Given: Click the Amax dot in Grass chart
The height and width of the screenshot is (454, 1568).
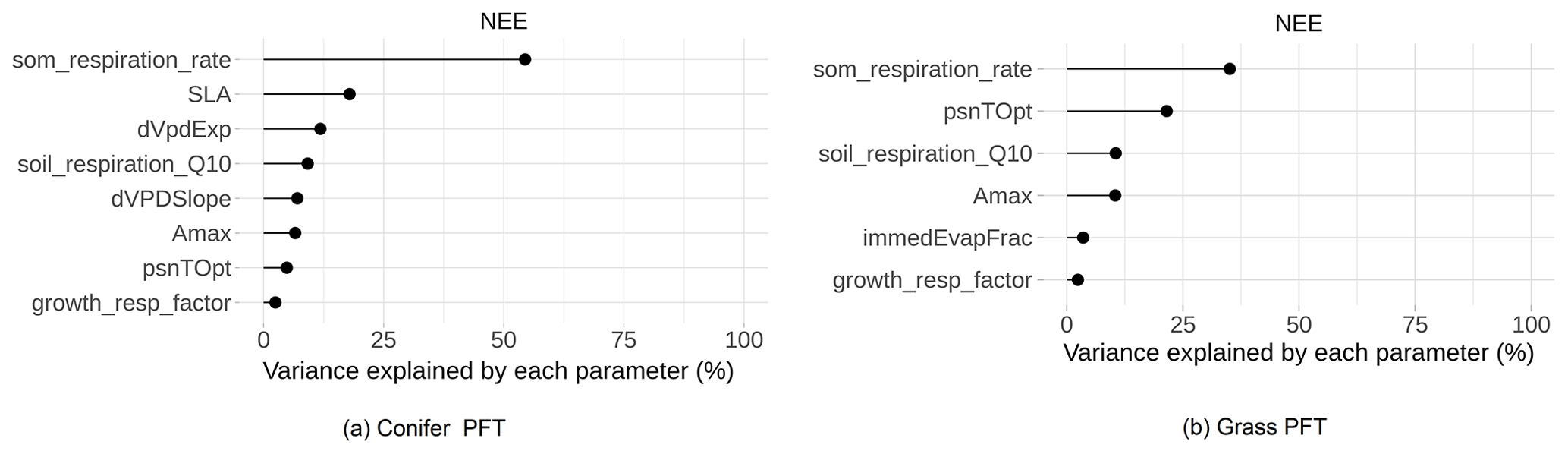Looking at the screenshot, I should 1114,196.
